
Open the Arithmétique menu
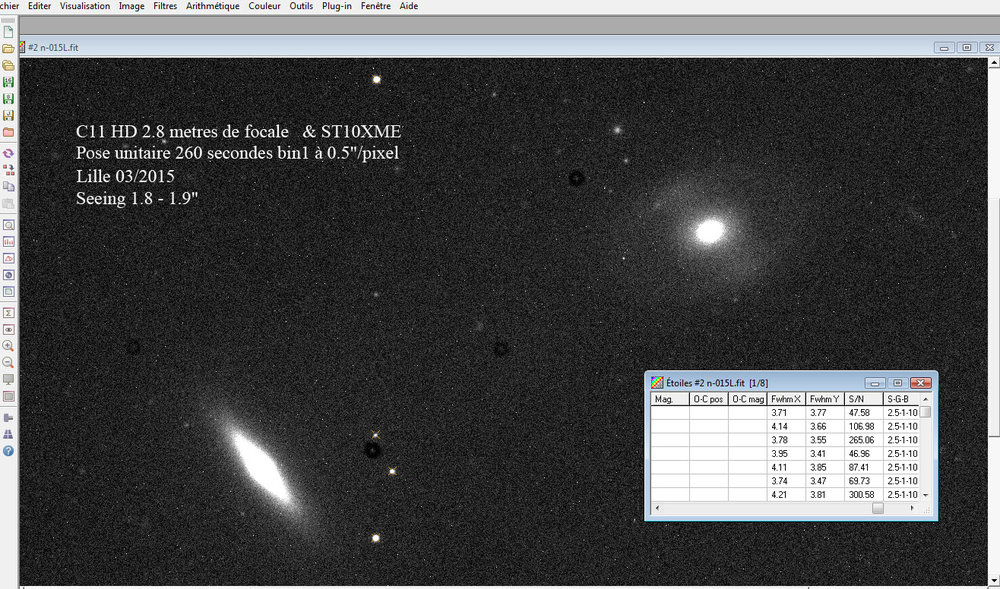213,6
